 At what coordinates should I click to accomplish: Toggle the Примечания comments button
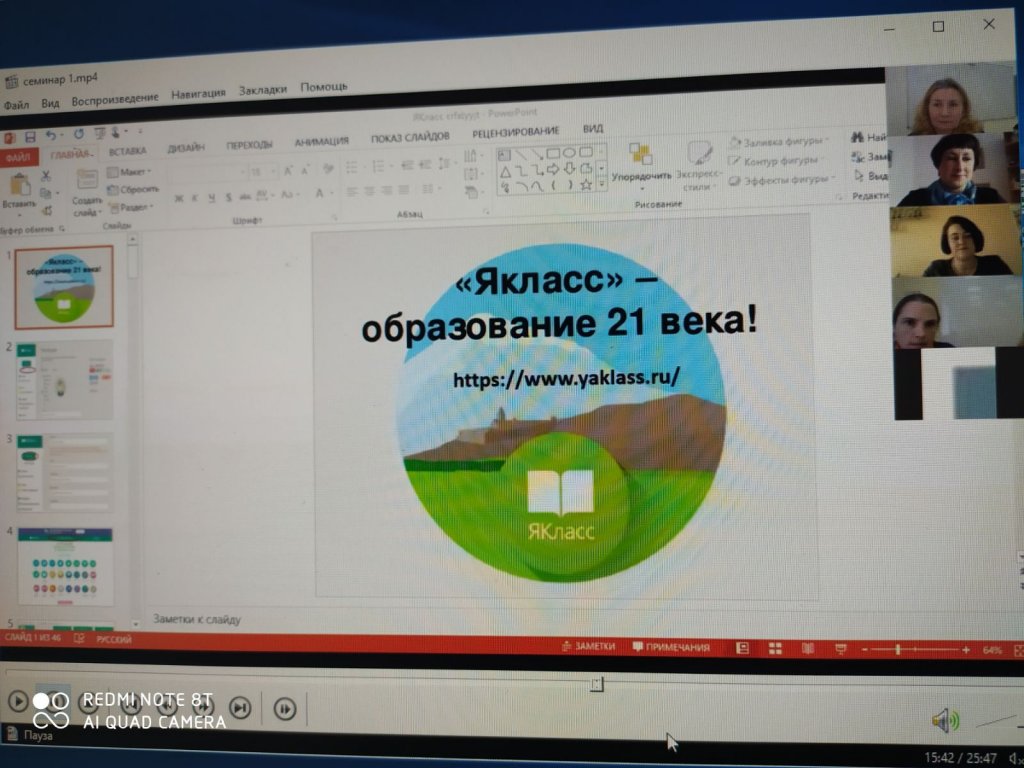(x=671, y=647)
